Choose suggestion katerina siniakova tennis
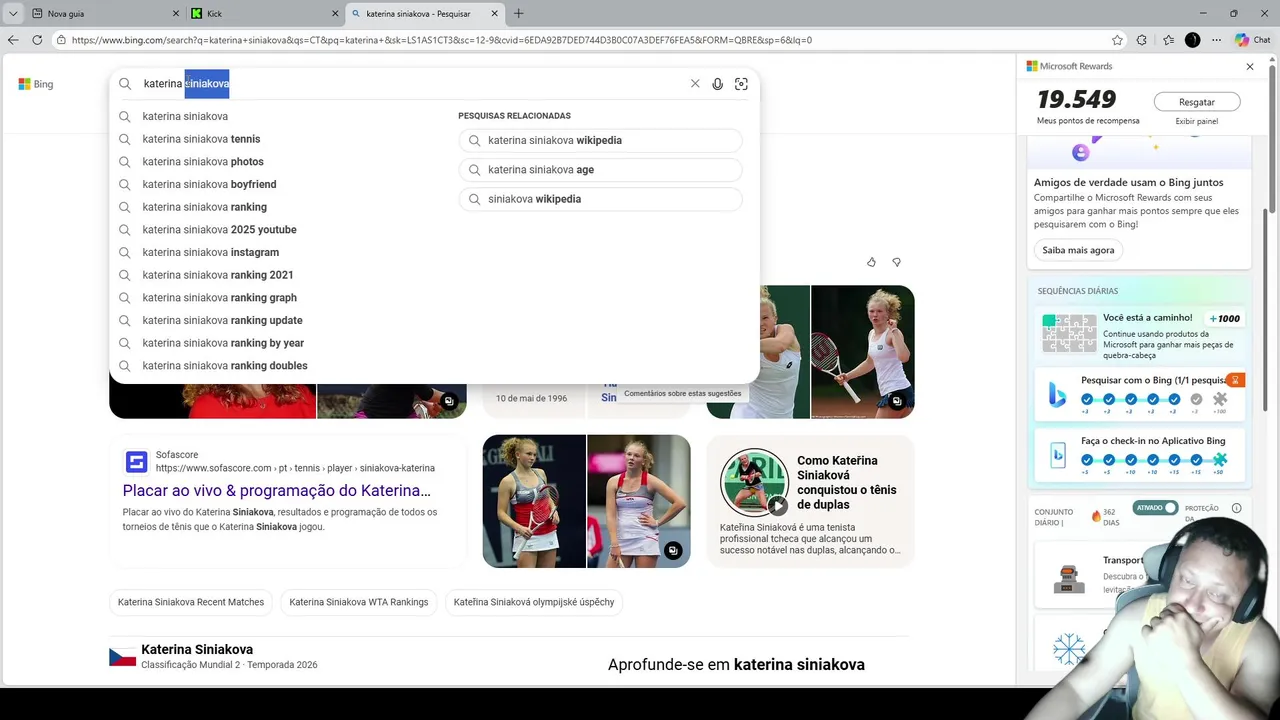This screenshot has width=1280, height=720. [x=201, y=139]
